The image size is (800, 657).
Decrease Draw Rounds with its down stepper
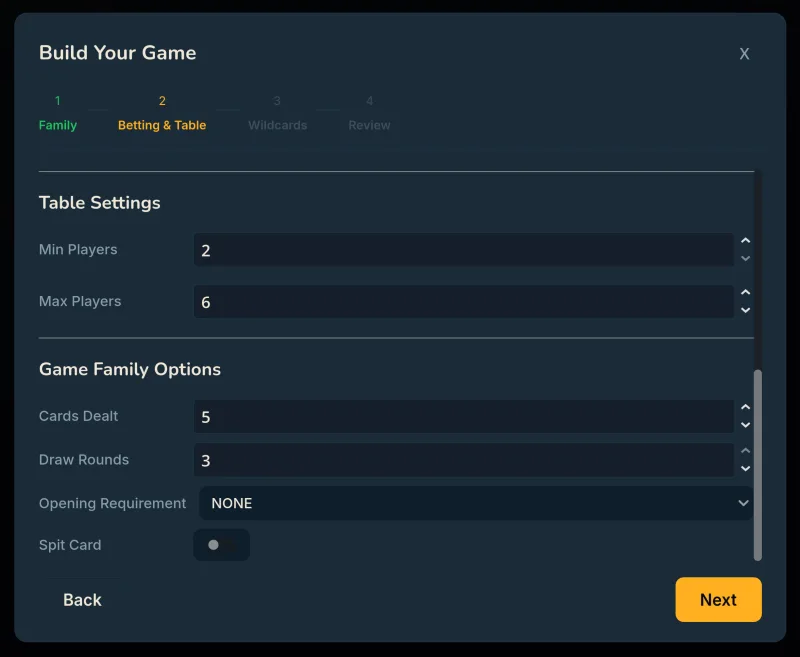(745, 469)
